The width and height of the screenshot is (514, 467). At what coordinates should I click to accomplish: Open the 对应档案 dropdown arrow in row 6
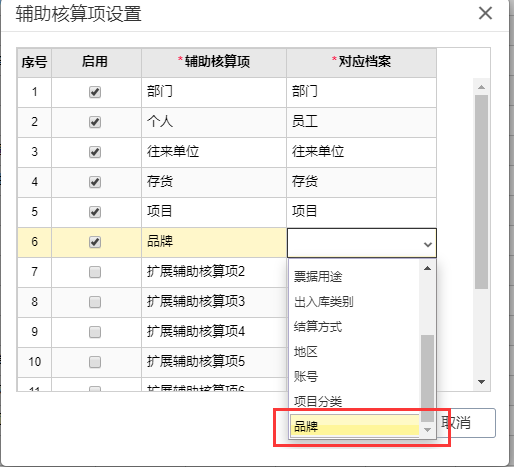428,244
